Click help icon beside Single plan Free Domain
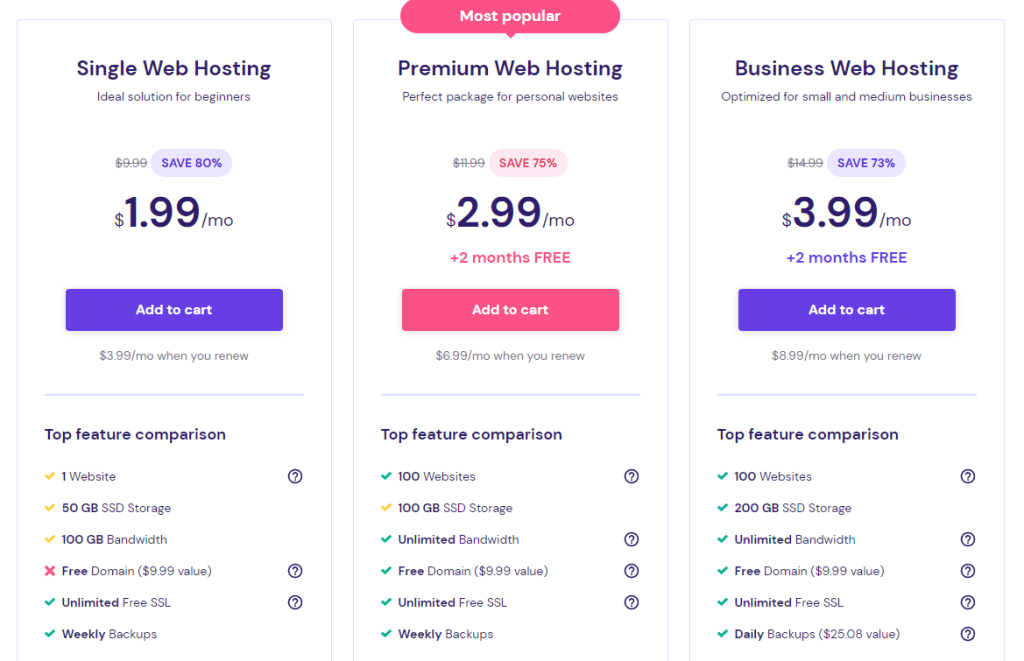The height and width of the screenshot is (661, 1024). (x=295, y=571)
